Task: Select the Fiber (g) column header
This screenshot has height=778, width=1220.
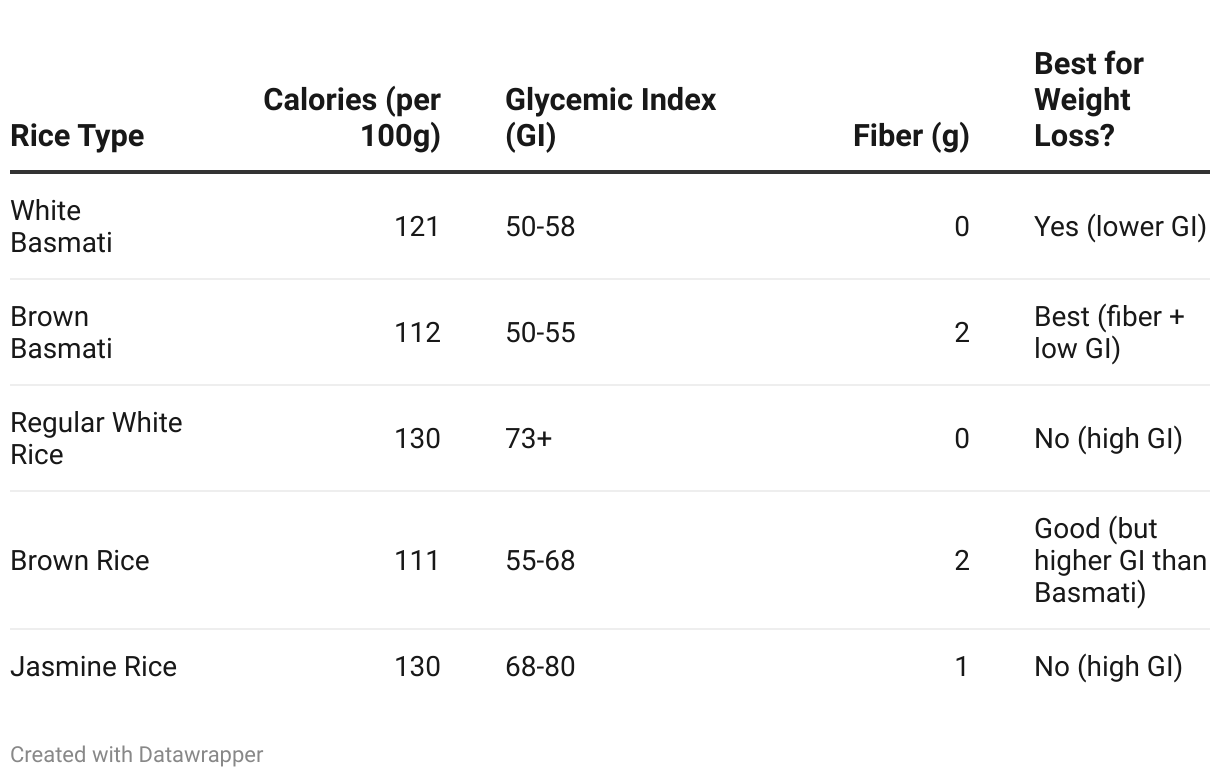Action: (911, 136)
